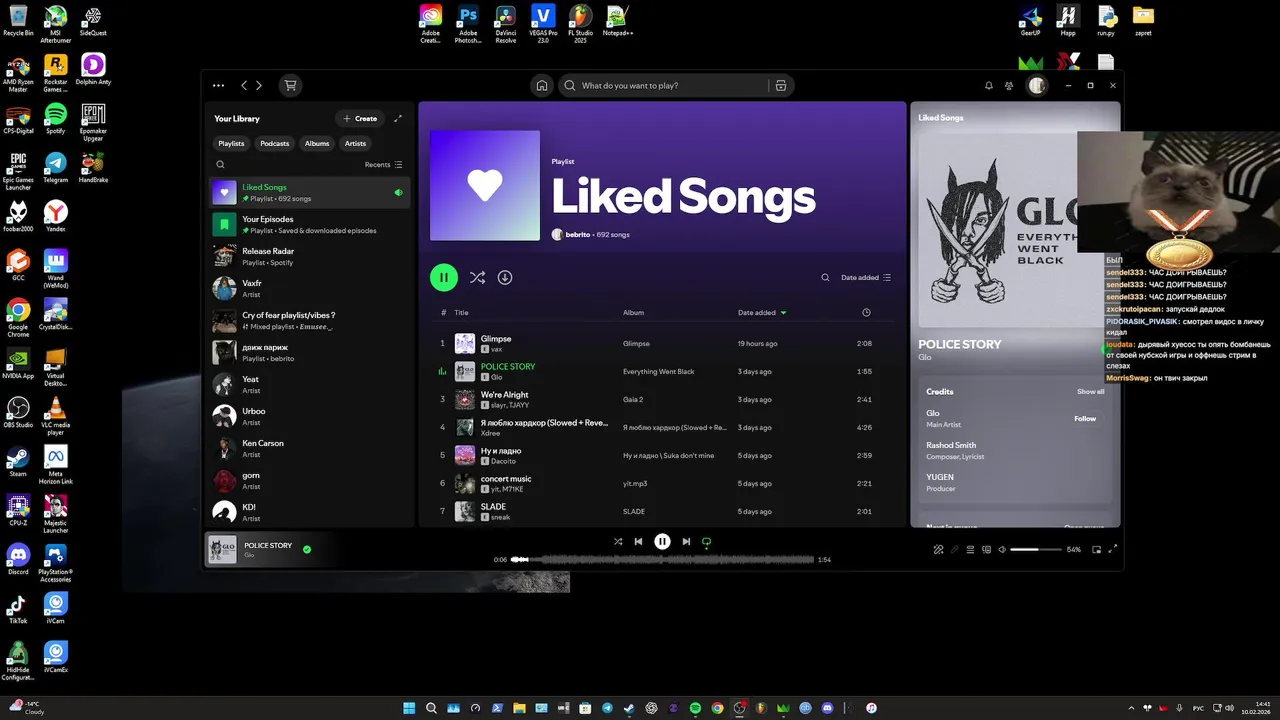Sort by the Album column header
The width and height of the screenshot is (1280, 720).
pos(633,313)
